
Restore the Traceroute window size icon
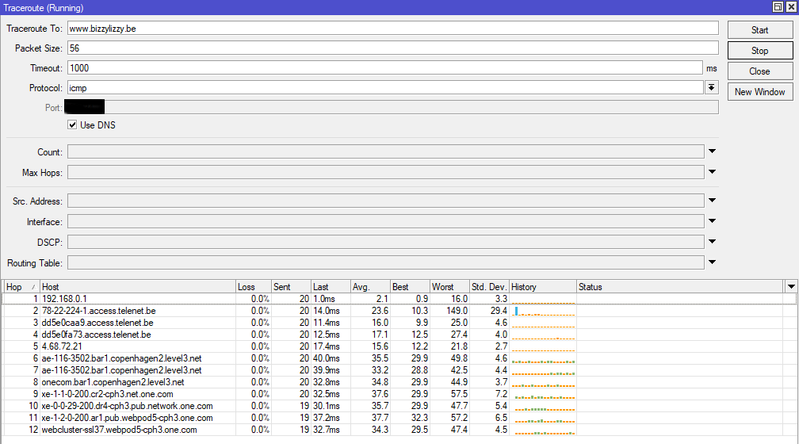click(x=778, y=7)
